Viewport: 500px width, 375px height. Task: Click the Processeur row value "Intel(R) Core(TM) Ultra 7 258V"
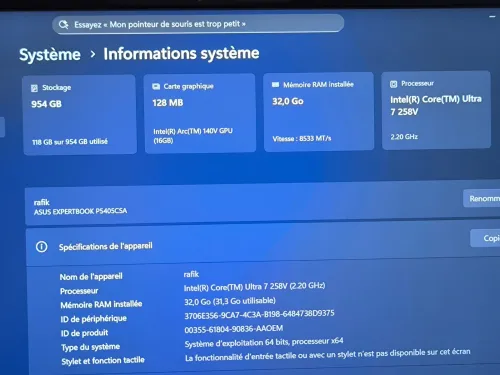(254, 287)
